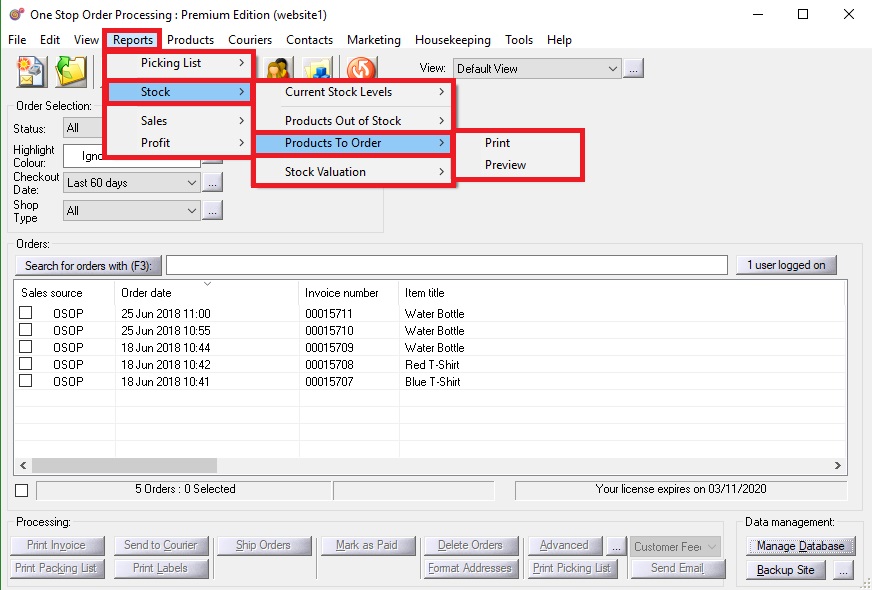The width and height of the screenshot is (872, 590).
Task: Click Preview in the Products To Order submenu
Action: [519, 165]
